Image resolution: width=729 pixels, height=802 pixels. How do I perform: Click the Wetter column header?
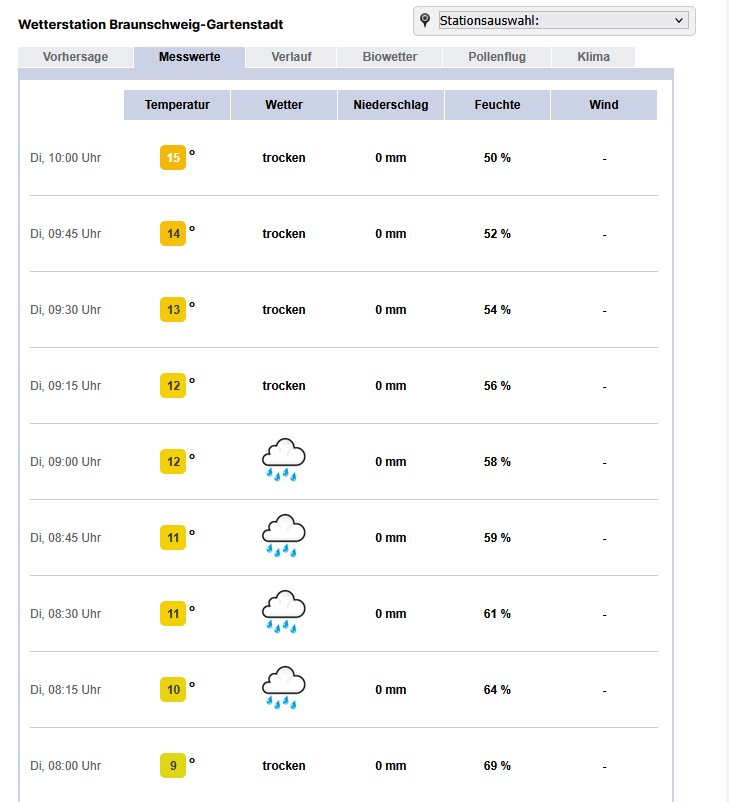[x=284, y=105]
